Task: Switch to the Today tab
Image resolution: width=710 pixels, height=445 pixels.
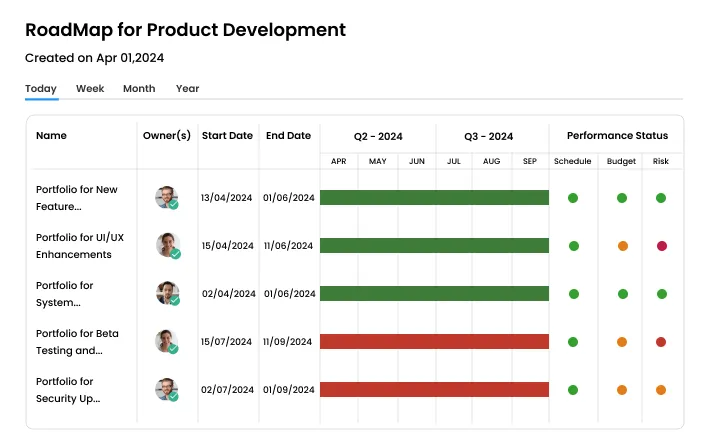Action: point(41,89)
